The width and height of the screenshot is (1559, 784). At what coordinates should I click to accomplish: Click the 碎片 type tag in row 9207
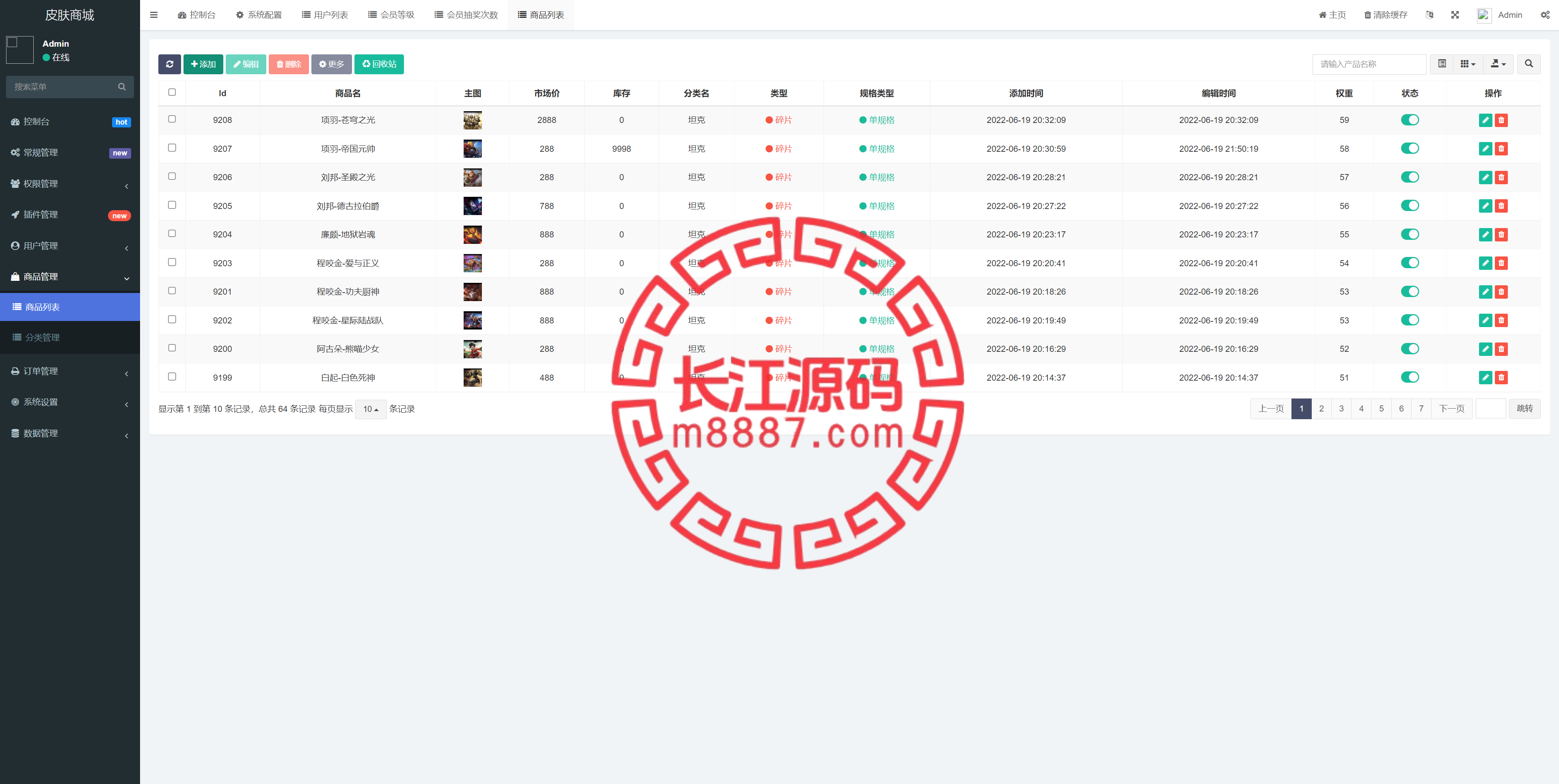779,149
